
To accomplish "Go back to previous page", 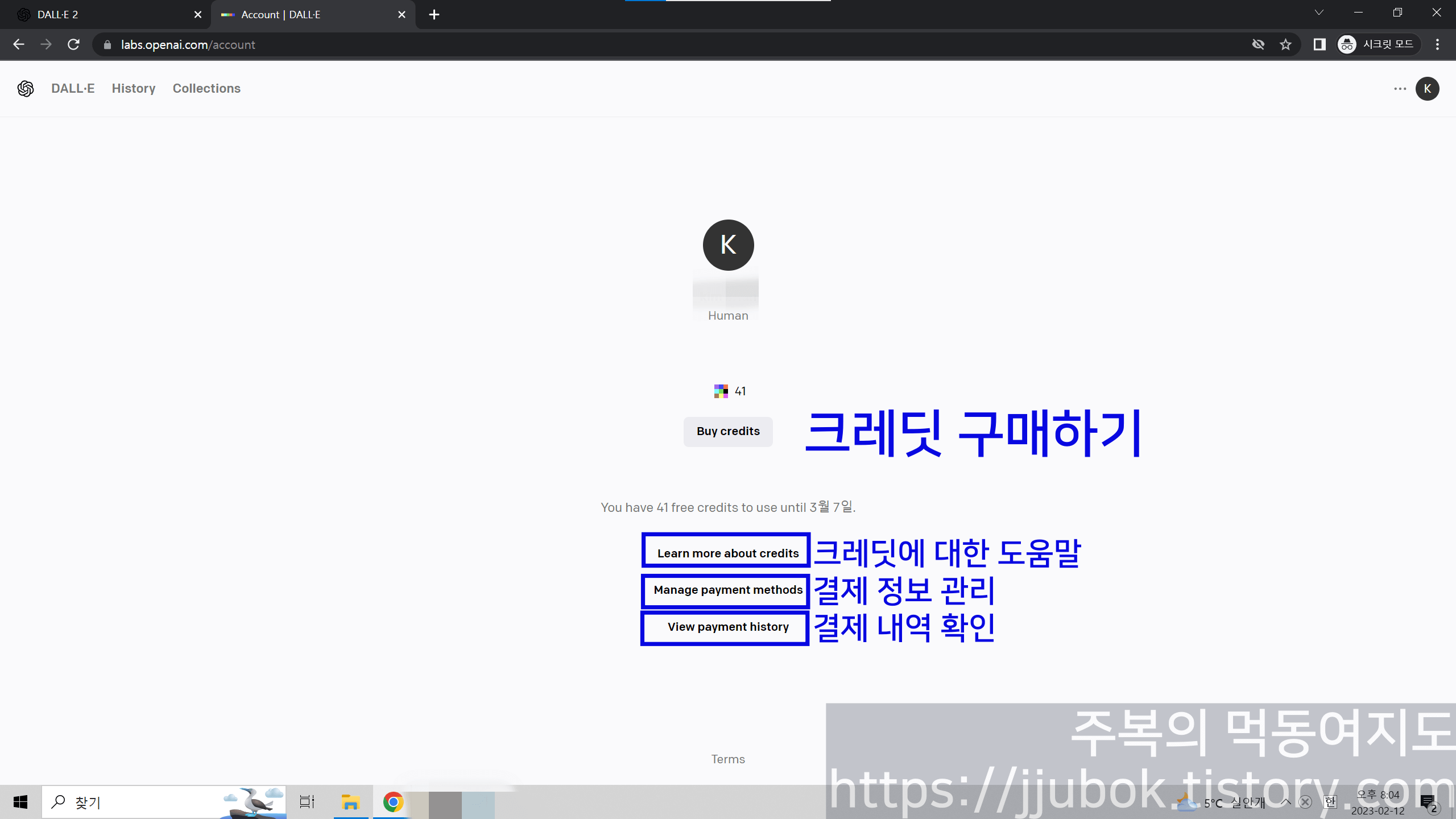I will click(19, 44).
